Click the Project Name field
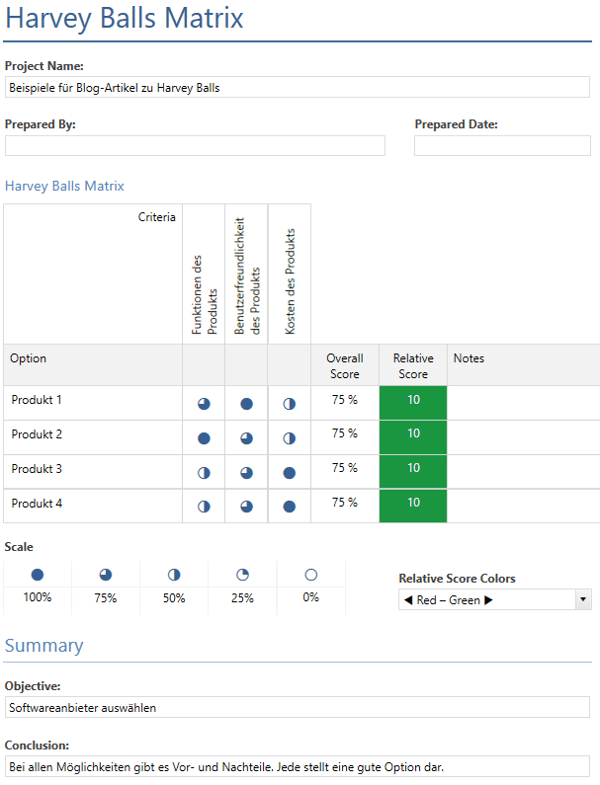 297,88
